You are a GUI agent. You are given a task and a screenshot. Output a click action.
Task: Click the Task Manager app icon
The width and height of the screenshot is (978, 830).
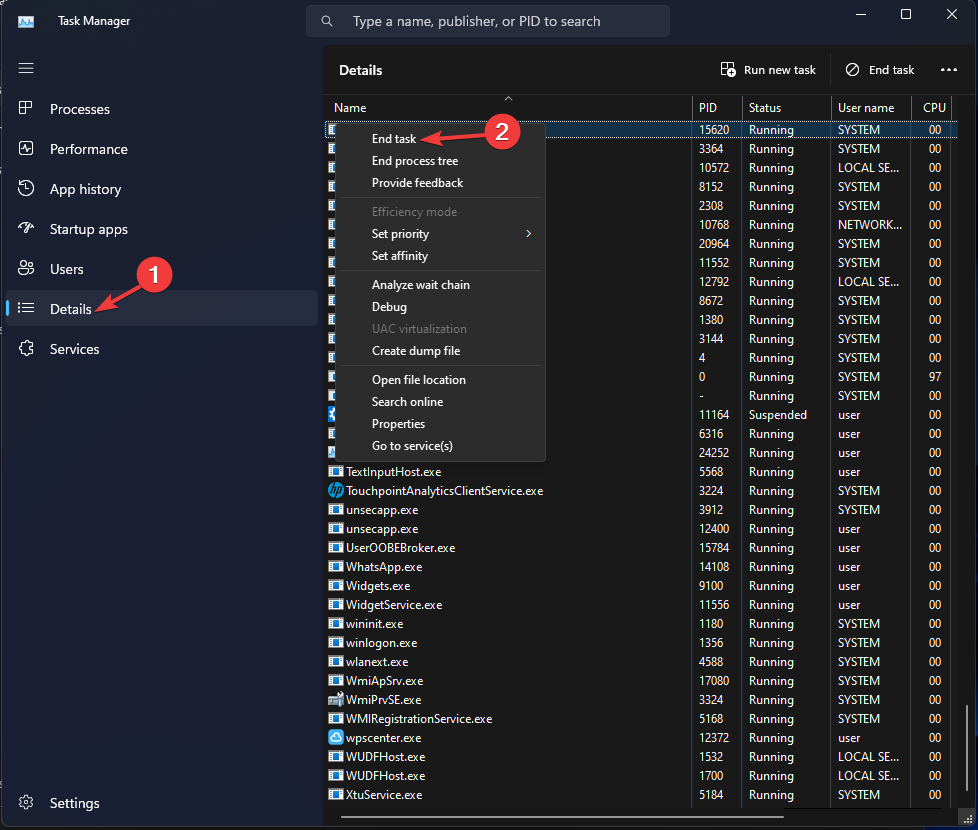point(26,22)
